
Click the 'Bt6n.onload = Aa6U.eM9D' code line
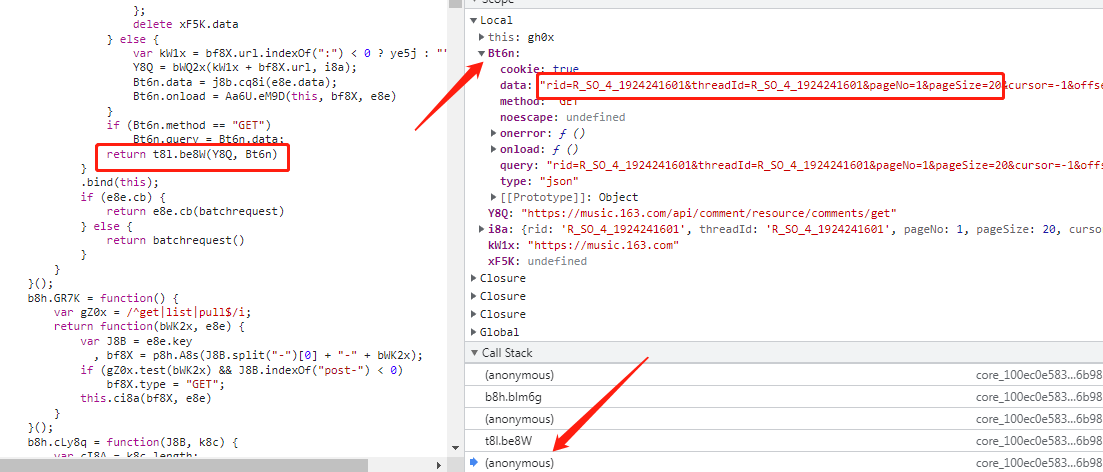[x=264, y=96]
